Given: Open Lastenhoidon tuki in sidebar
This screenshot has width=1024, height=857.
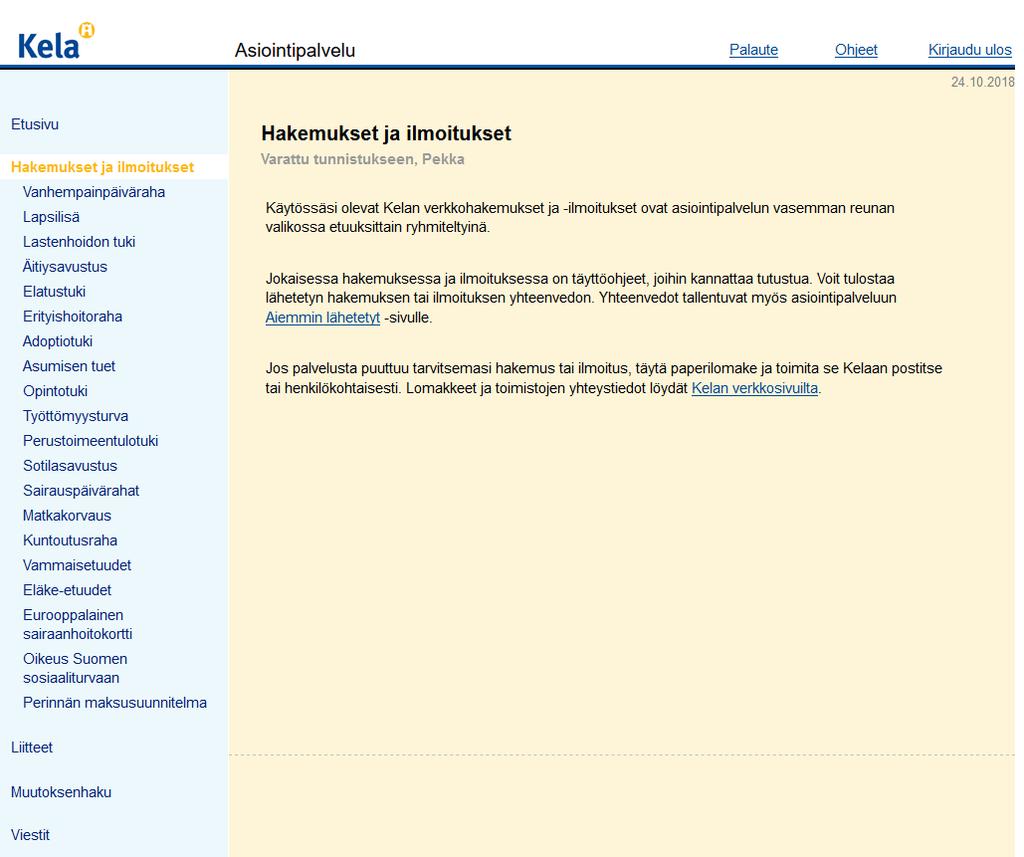Looking at the screenshot, I should point(79,242).
